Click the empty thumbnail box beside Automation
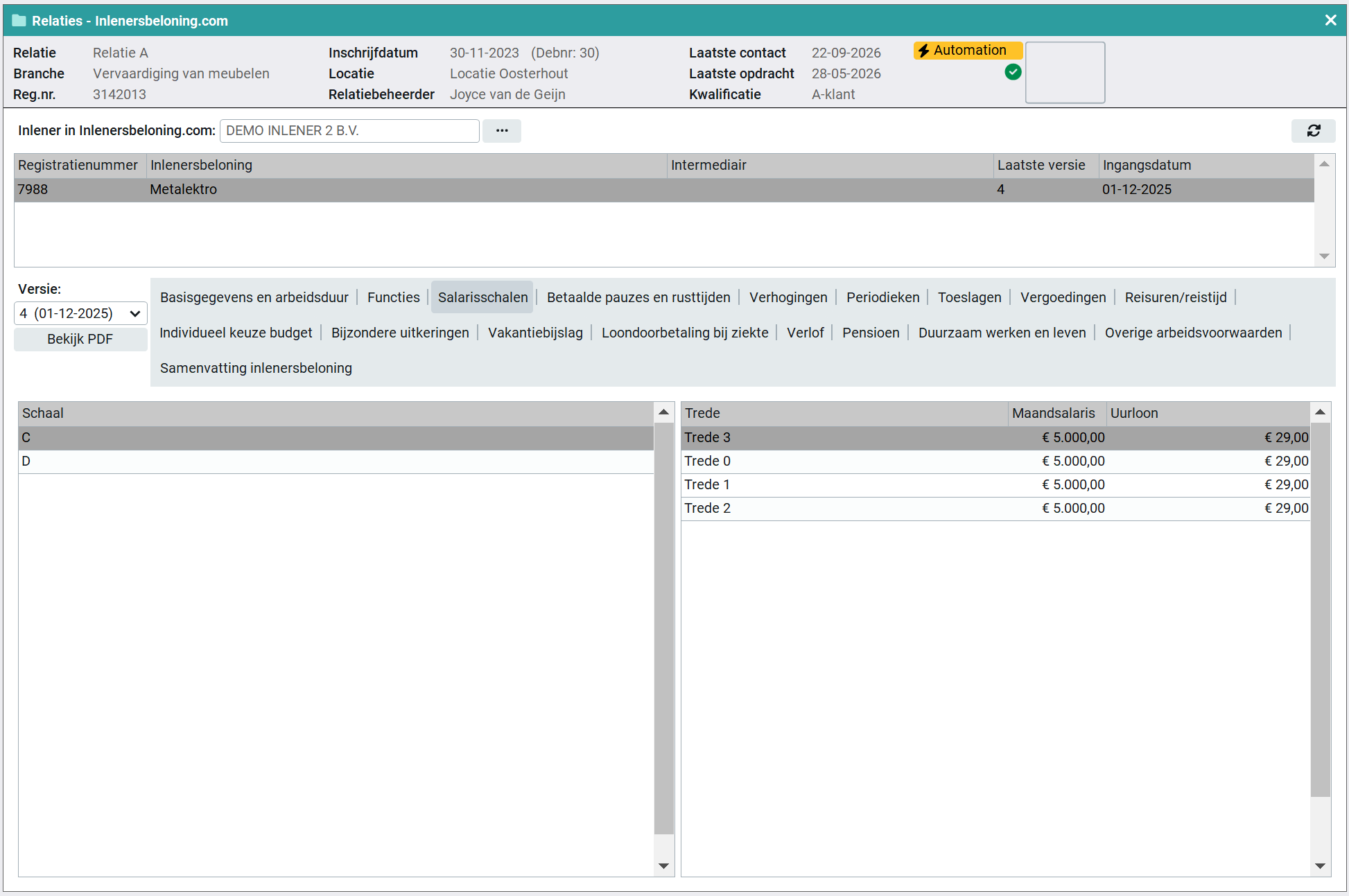The width and height of the screenshot is (1349, 896). (1065, 72)
